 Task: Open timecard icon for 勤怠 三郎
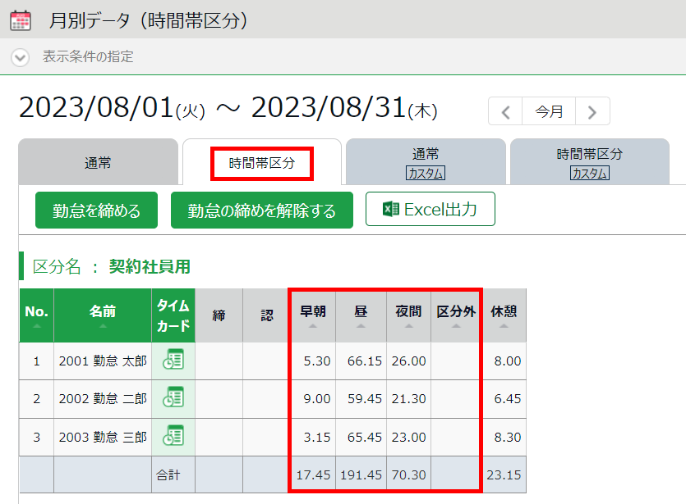(173, 435)
